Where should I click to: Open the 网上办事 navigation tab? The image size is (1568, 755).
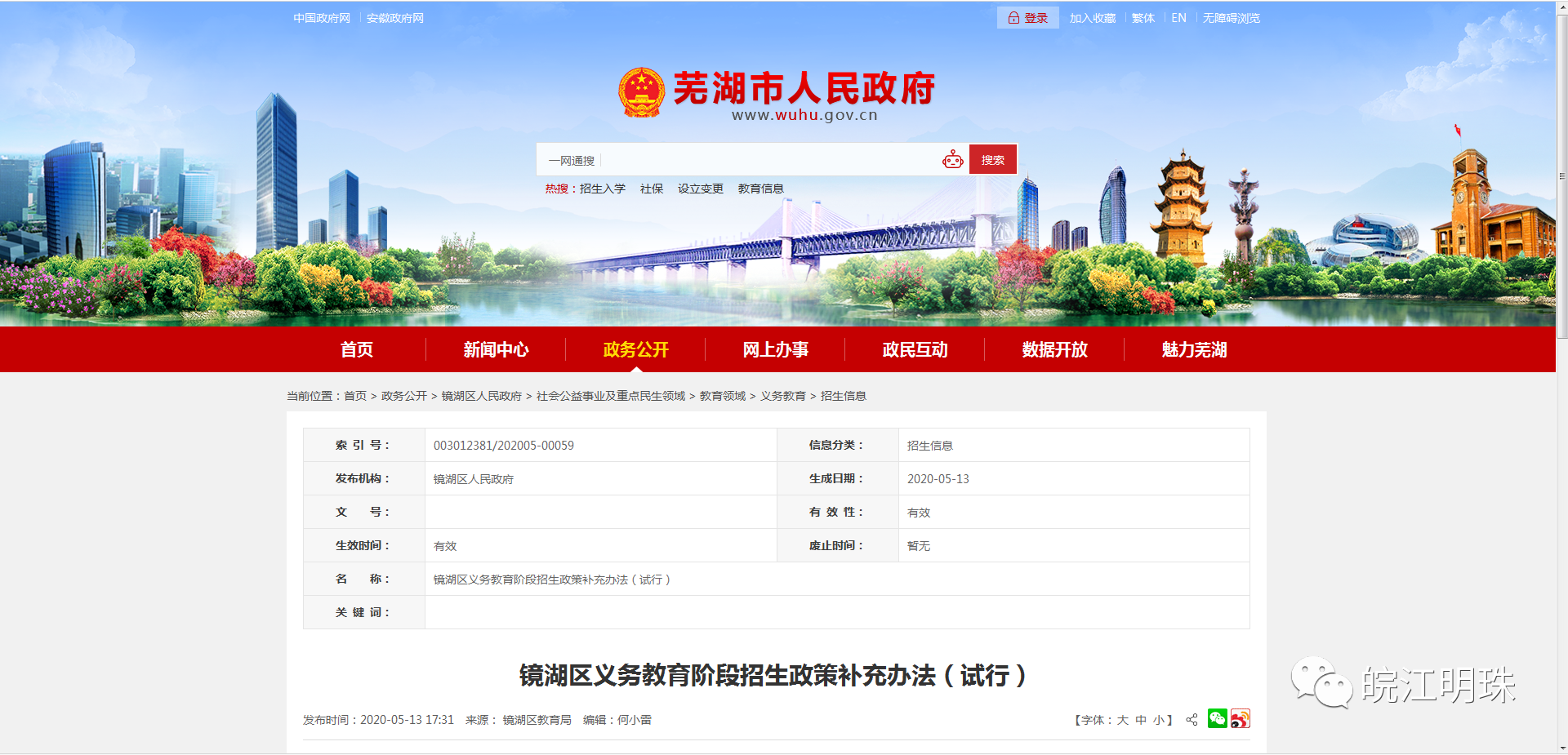click(775, 349)
